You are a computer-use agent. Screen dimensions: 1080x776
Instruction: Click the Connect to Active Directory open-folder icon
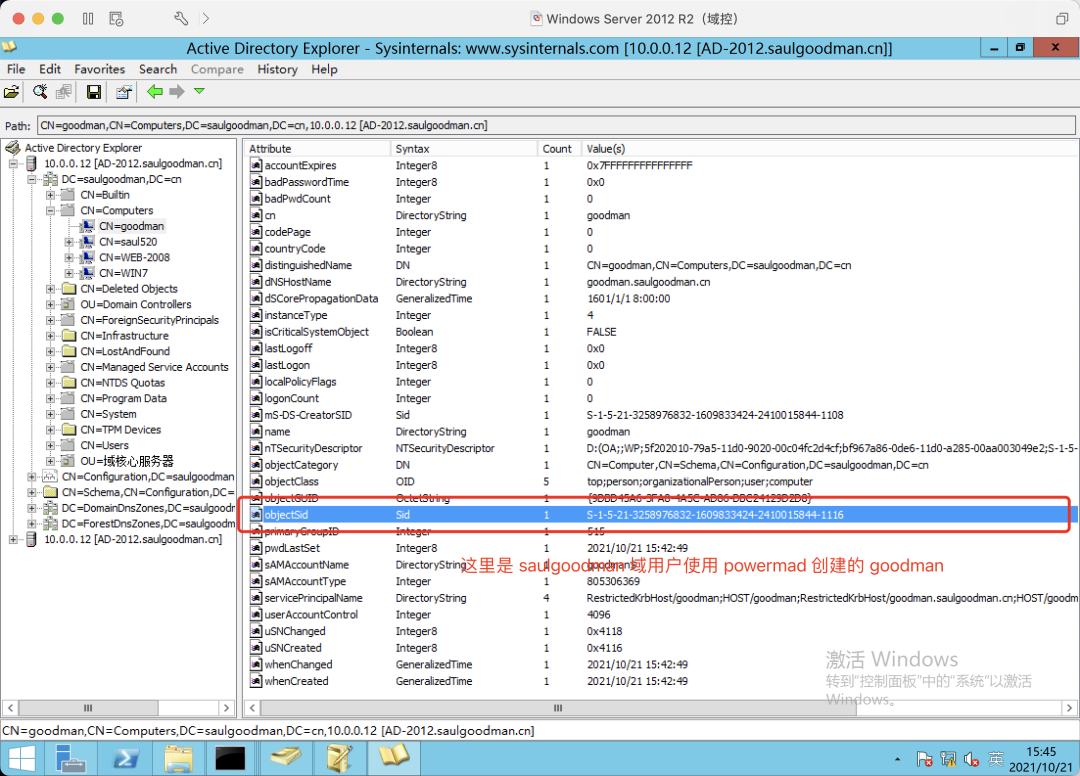12,92
